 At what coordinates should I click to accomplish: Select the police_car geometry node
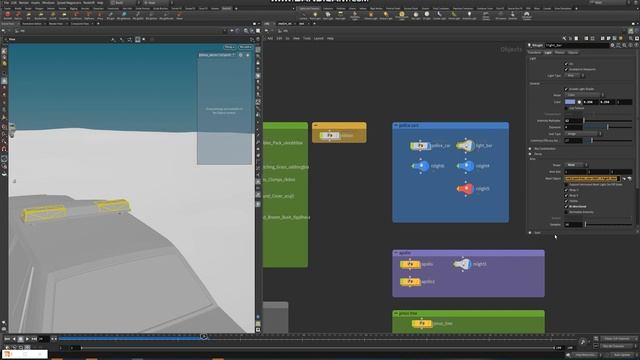tap(420, 145)
